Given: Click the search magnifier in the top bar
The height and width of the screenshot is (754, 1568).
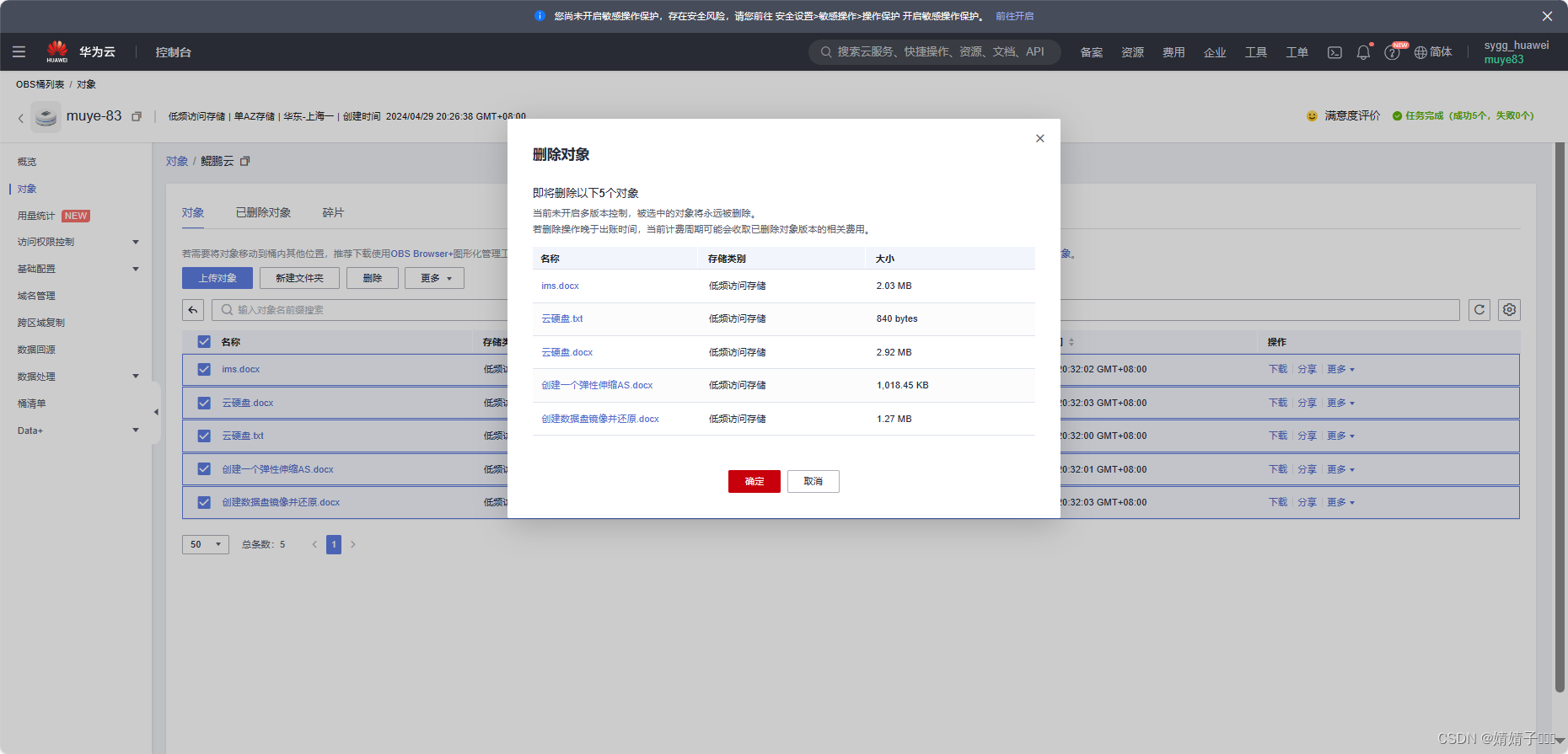Looking at the screenshot, I should coord(826,52).
